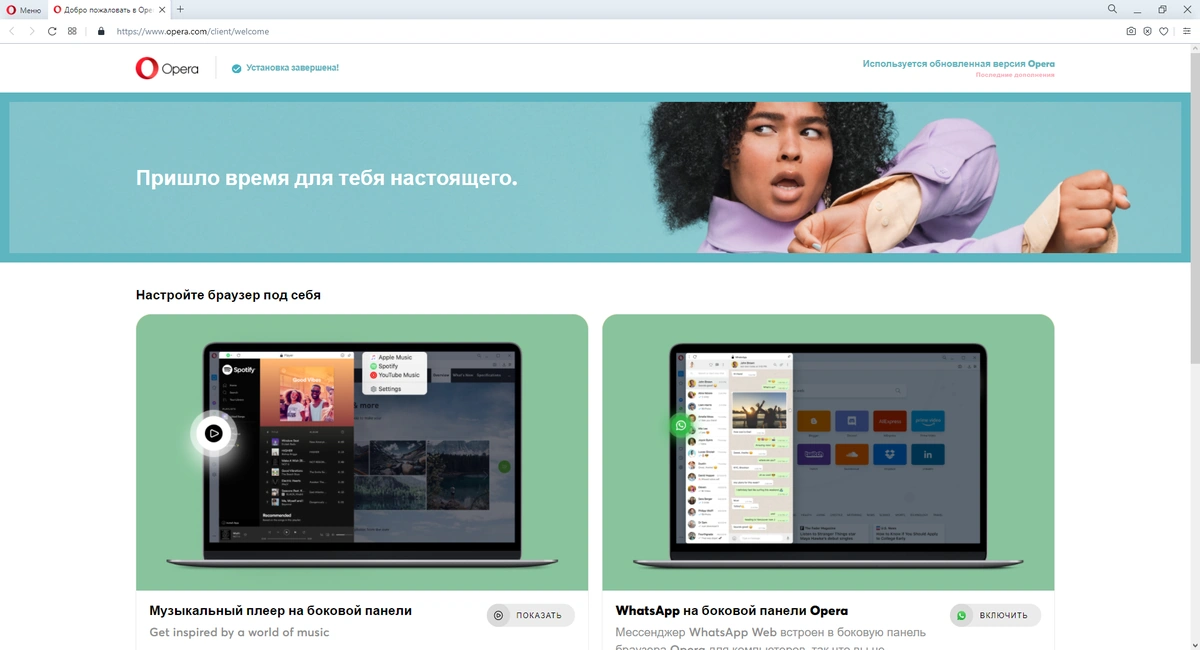The height and width of the screenshot is (650, 1200).
Task: Focus the address bar URL field
Action: point(600,31)
